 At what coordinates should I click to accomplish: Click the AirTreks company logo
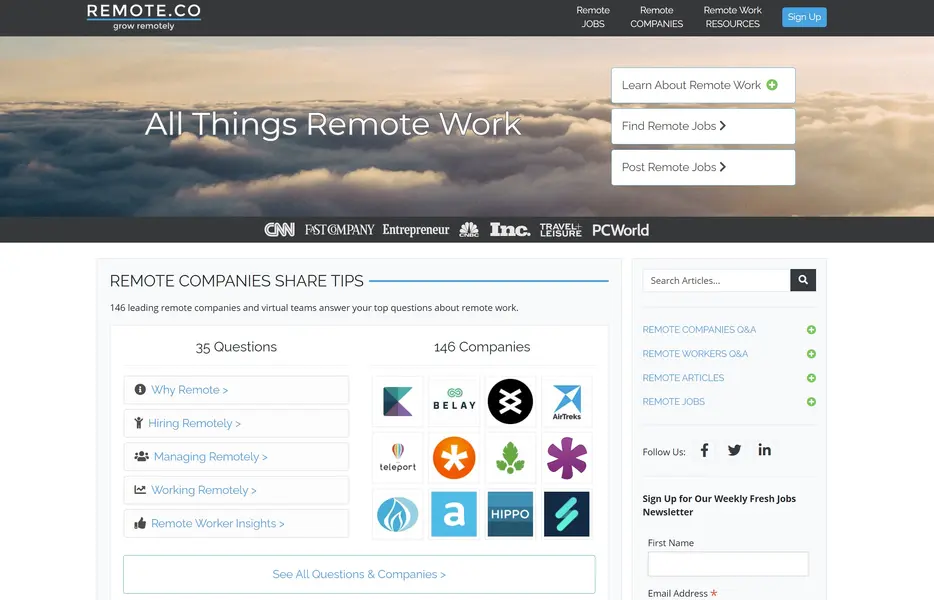pyautogui.click(x=566, y=402)
